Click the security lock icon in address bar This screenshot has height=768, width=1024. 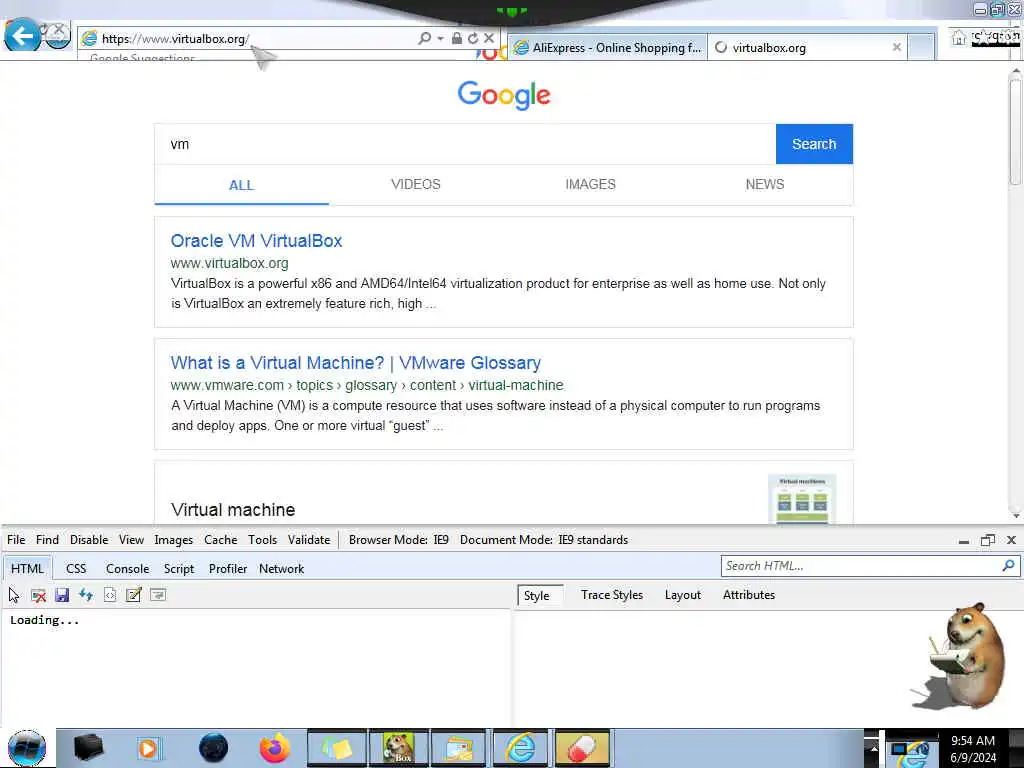click(x=457, y=38)
